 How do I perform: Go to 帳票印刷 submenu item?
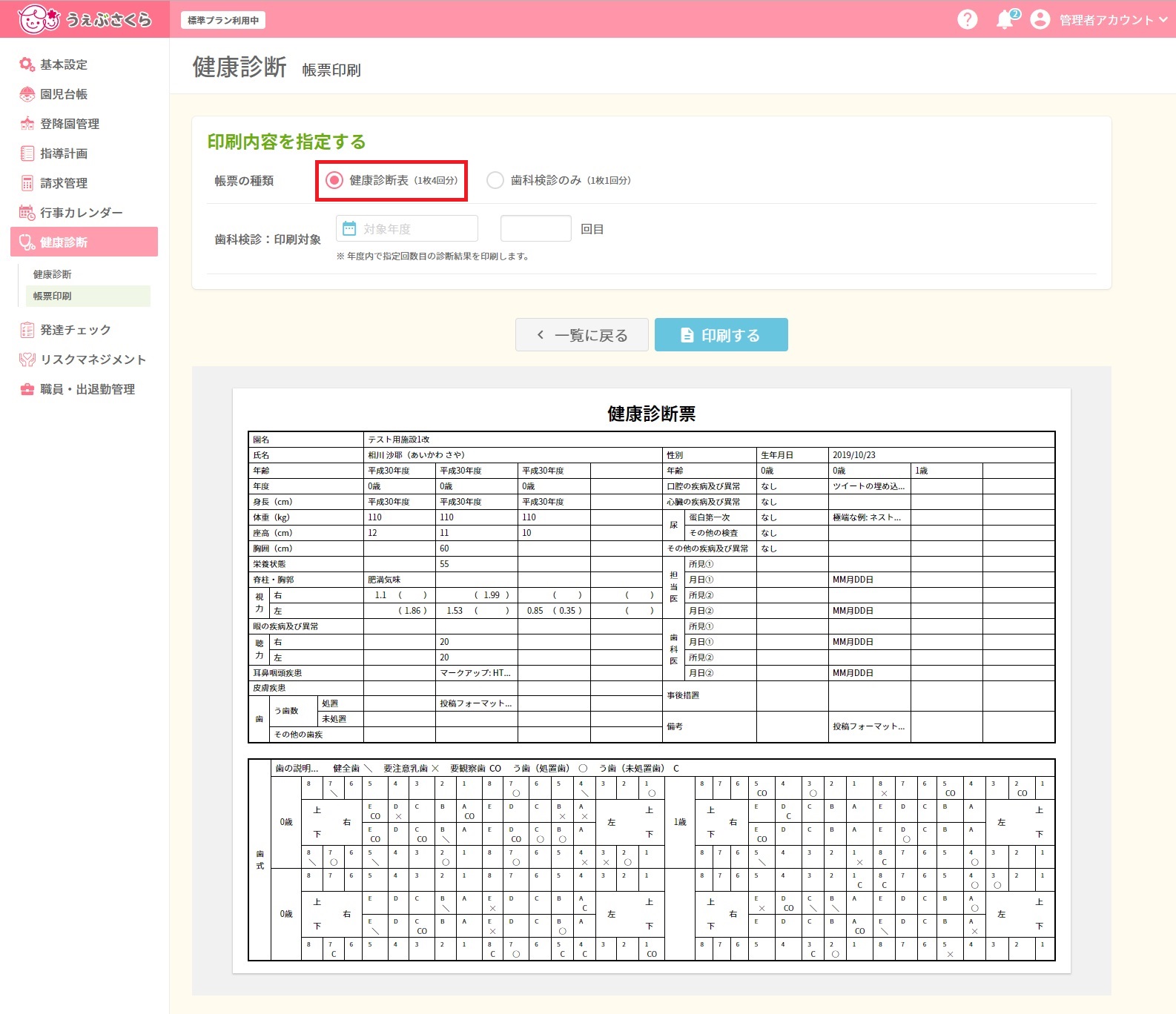point(87,296)
